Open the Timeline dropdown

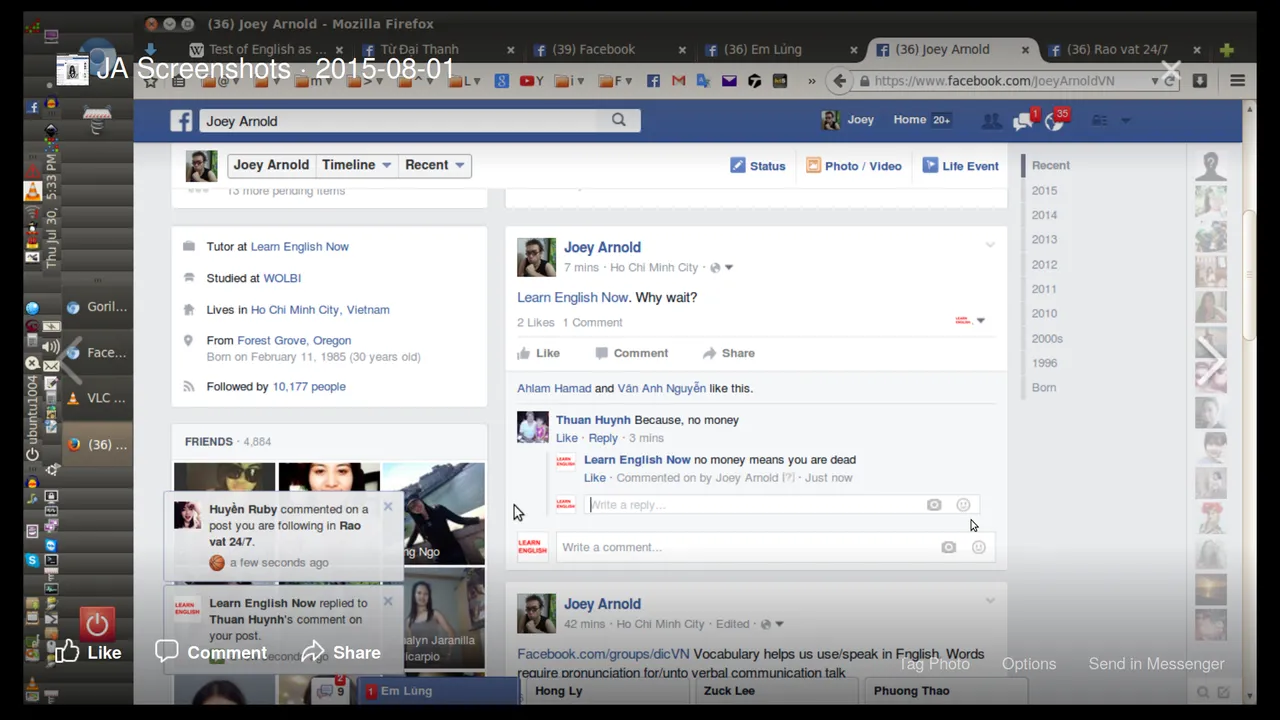pyautogui.click(x=356, y=165)
